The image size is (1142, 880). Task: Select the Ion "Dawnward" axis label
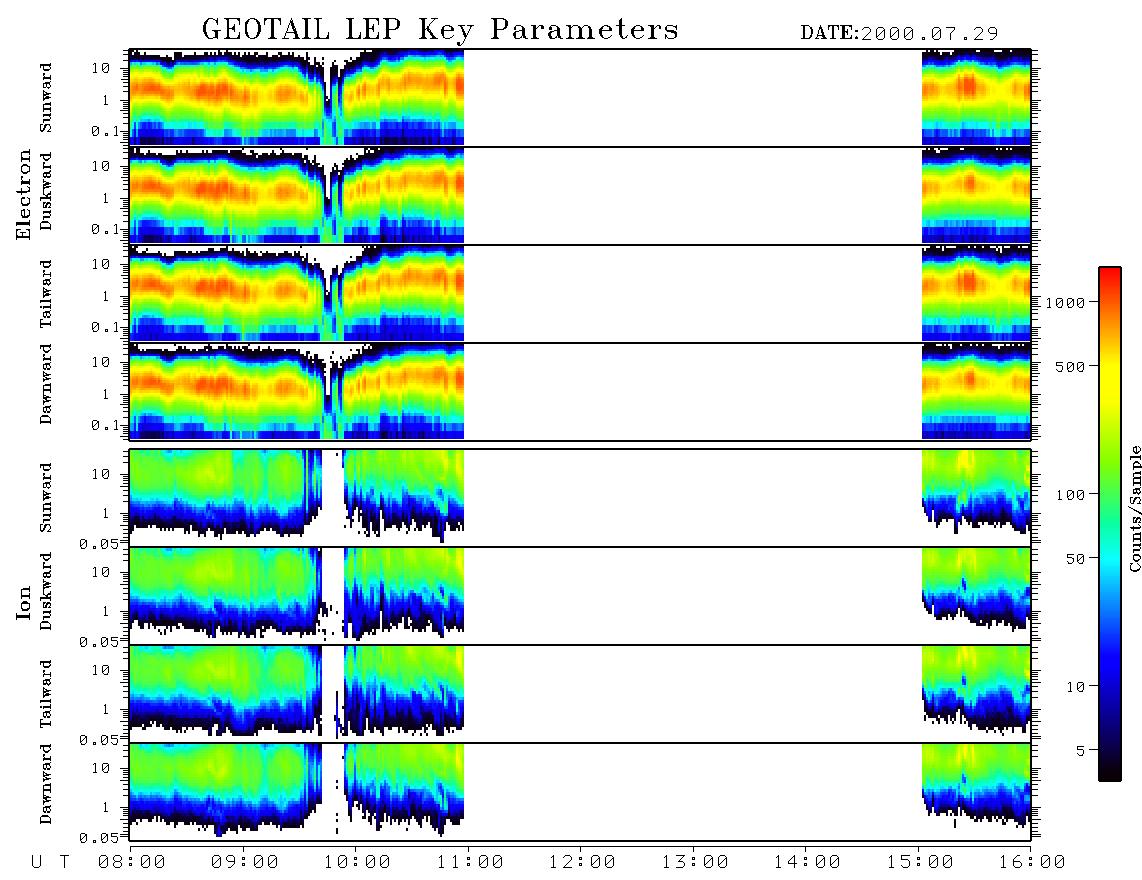coord(46,784)
